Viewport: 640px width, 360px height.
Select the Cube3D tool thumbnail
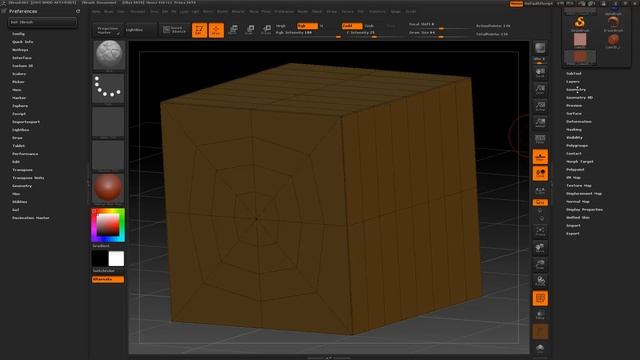click(580, 41)
